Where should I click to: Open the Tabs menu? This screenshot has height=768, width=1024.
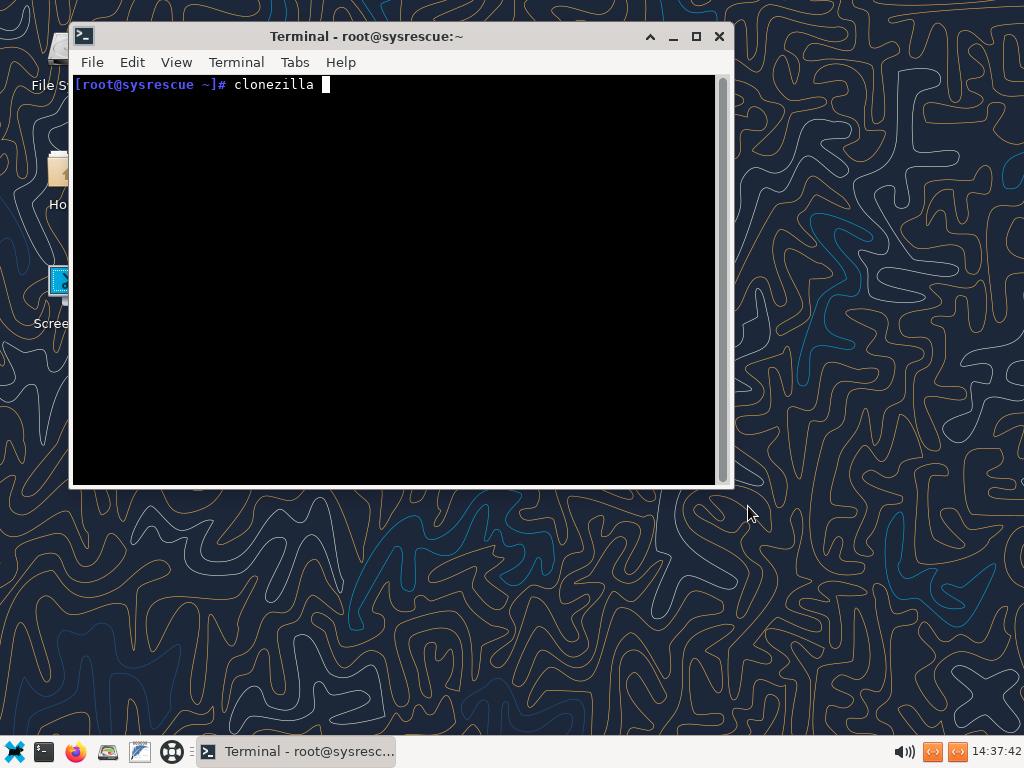(x=295, y=62)
